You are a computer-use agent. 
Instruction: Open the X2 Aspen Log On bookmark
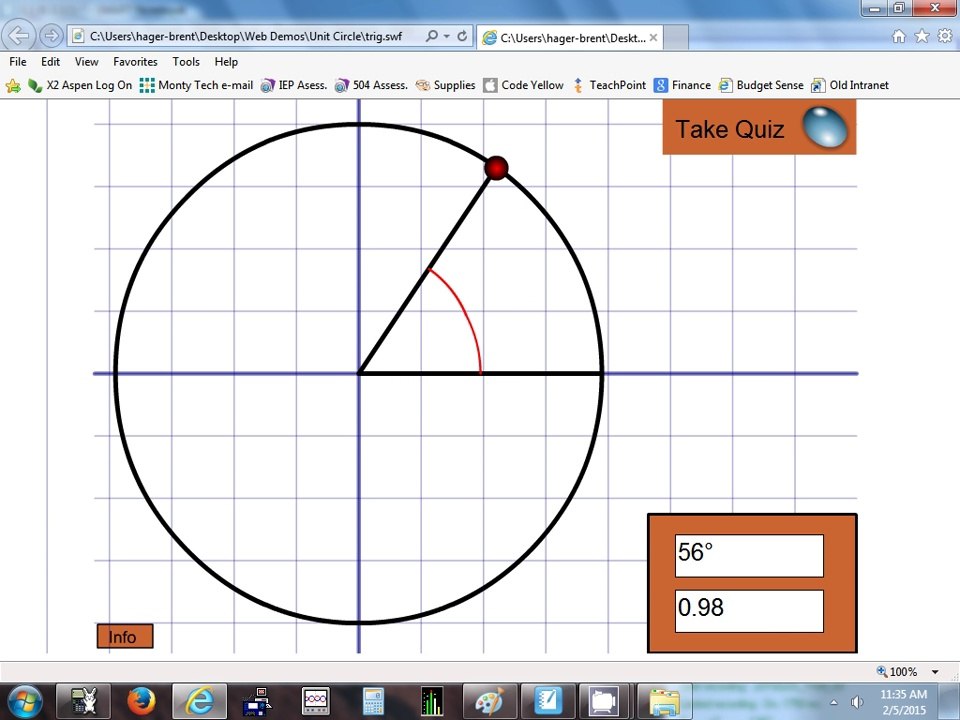pos(80,86)
